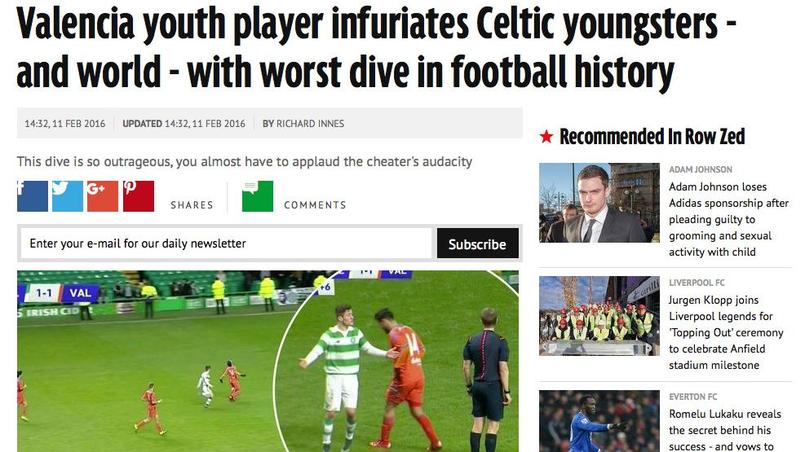Image resolution: width=805 pixels, height=452 pixels.
Task: Click the Subscribe button
Action: [x=477, y=243]
